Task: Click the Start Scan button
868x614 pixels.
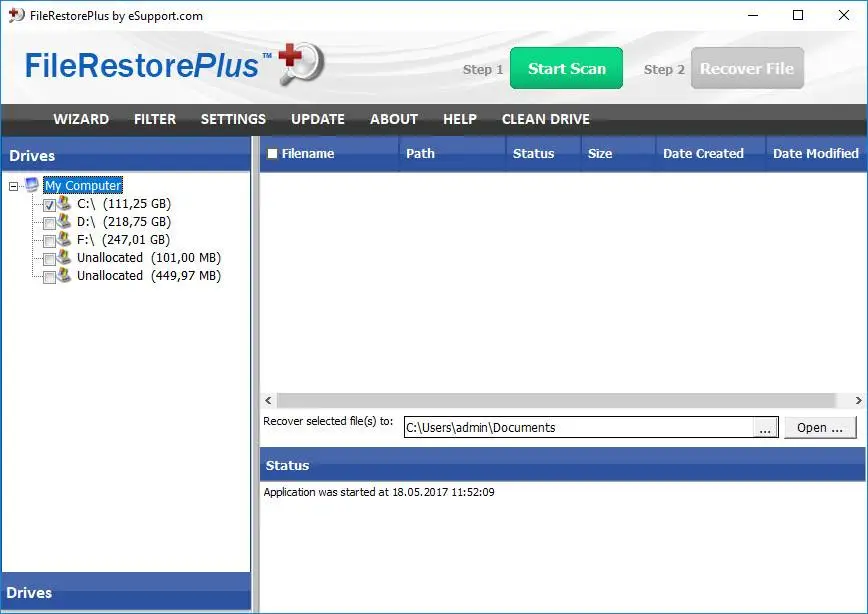Action: tap(566, 68)
